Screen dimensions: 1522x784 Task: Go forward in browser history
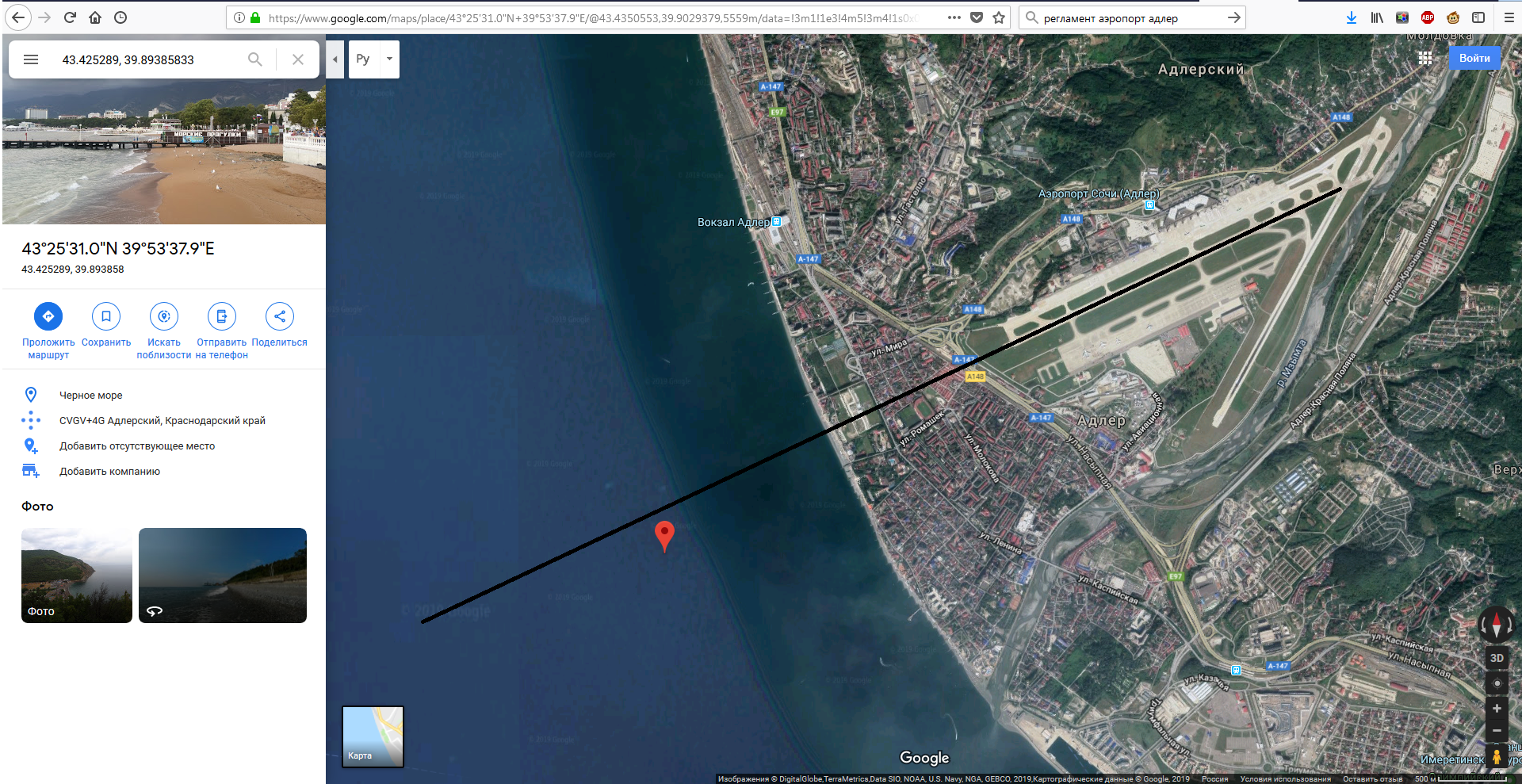44,17
